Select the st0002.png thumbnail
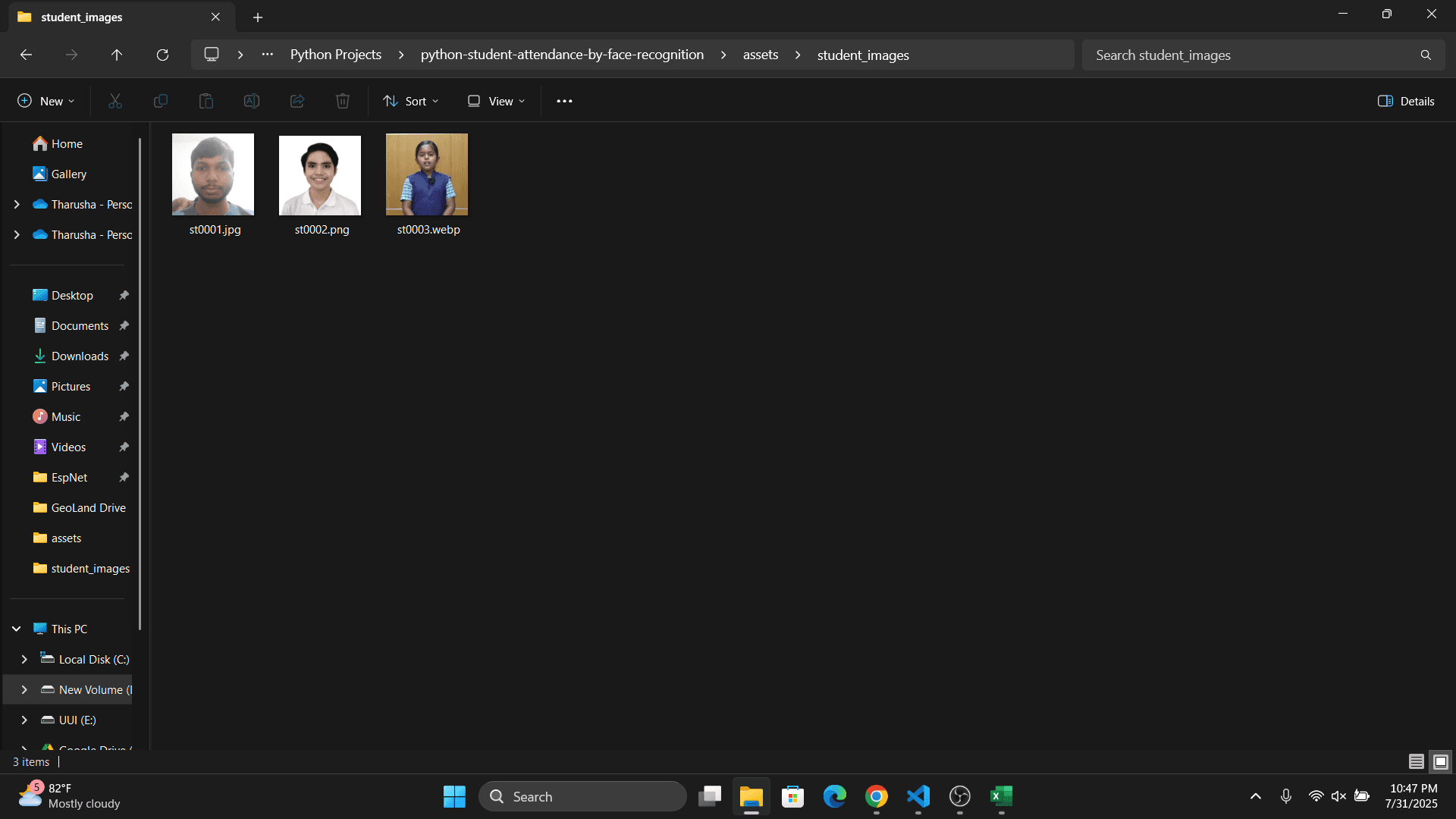 [x=320, y=176]
